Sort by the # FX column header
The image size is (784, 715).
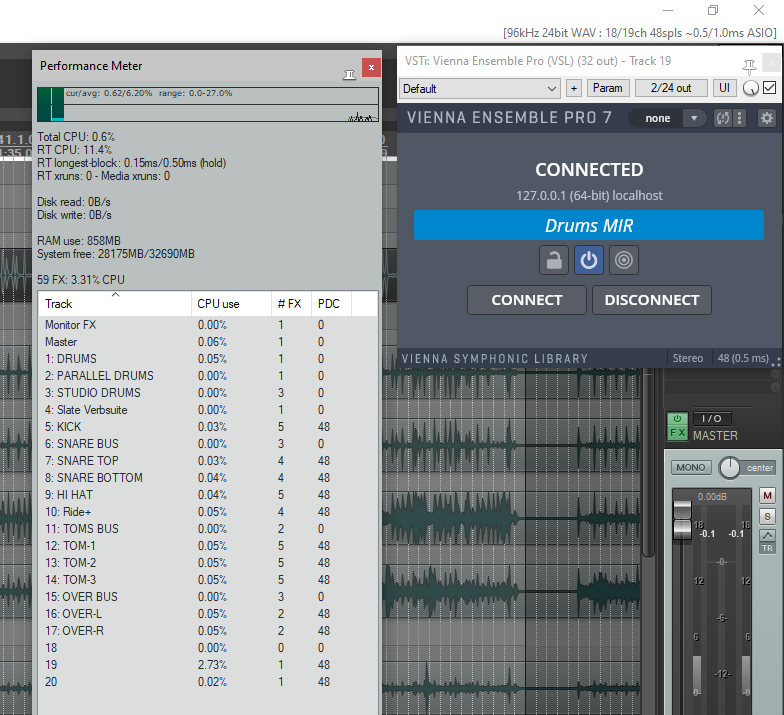291,304
